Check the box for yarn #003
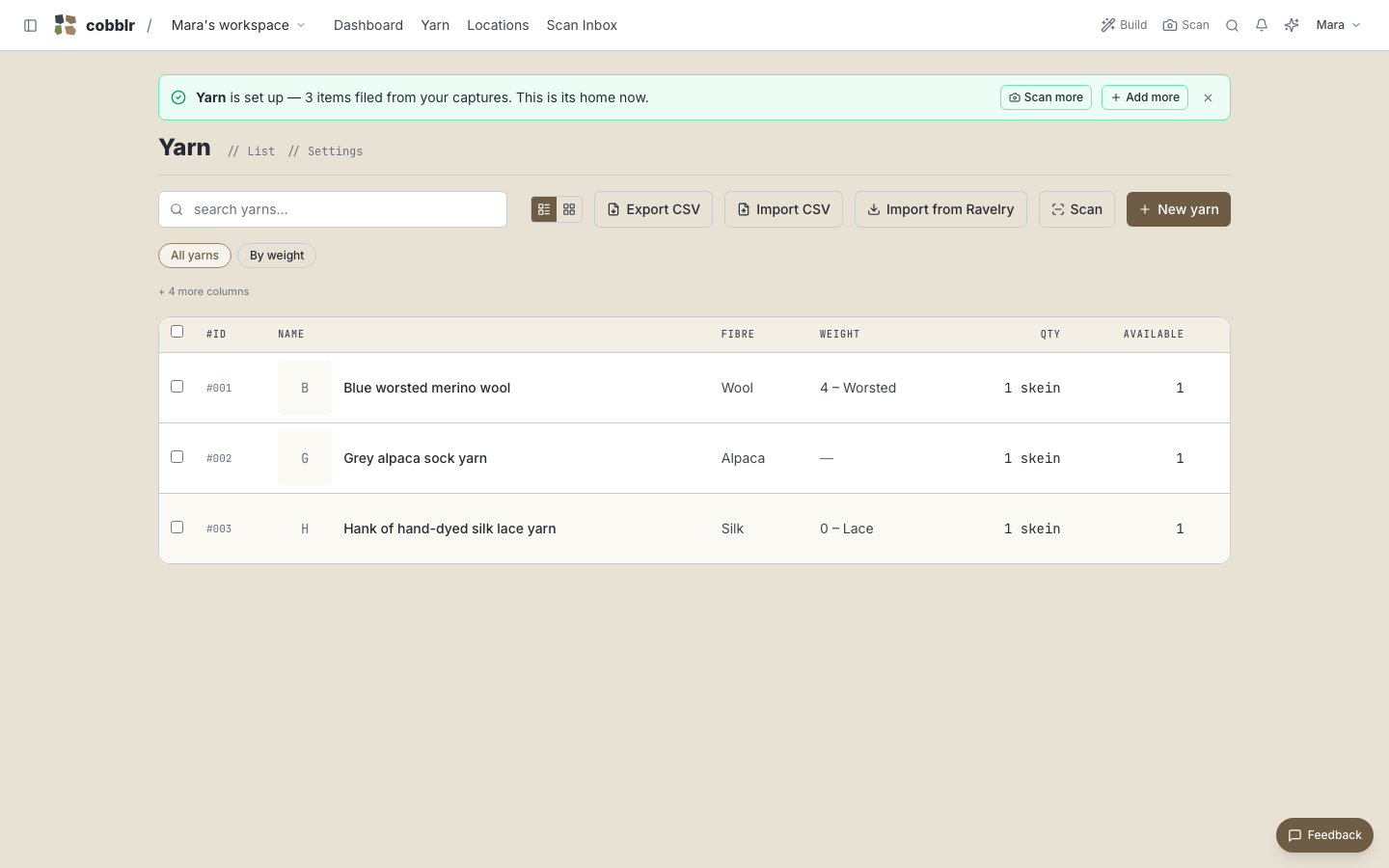This screenshot has height=868, width=1389. click(x=177, y=527)
